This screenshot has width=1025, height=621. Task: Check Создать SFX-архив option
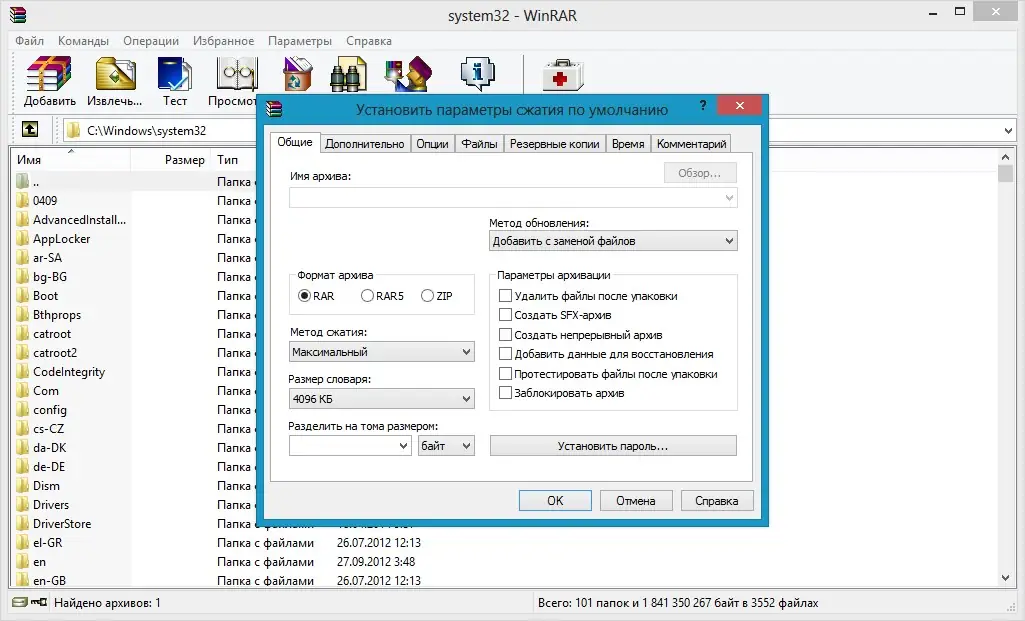tap(505, 314)
